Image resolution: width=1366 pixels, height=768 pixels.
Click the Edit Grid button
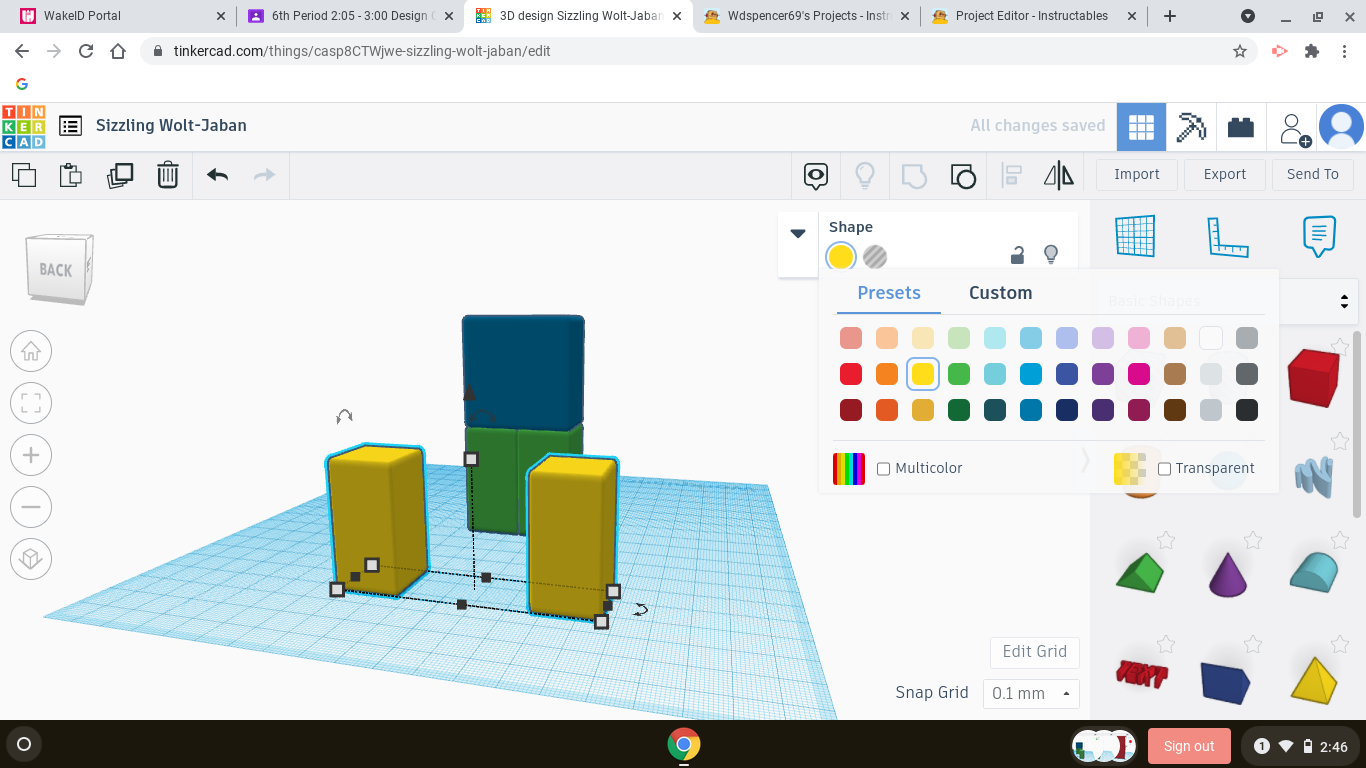1035,651
